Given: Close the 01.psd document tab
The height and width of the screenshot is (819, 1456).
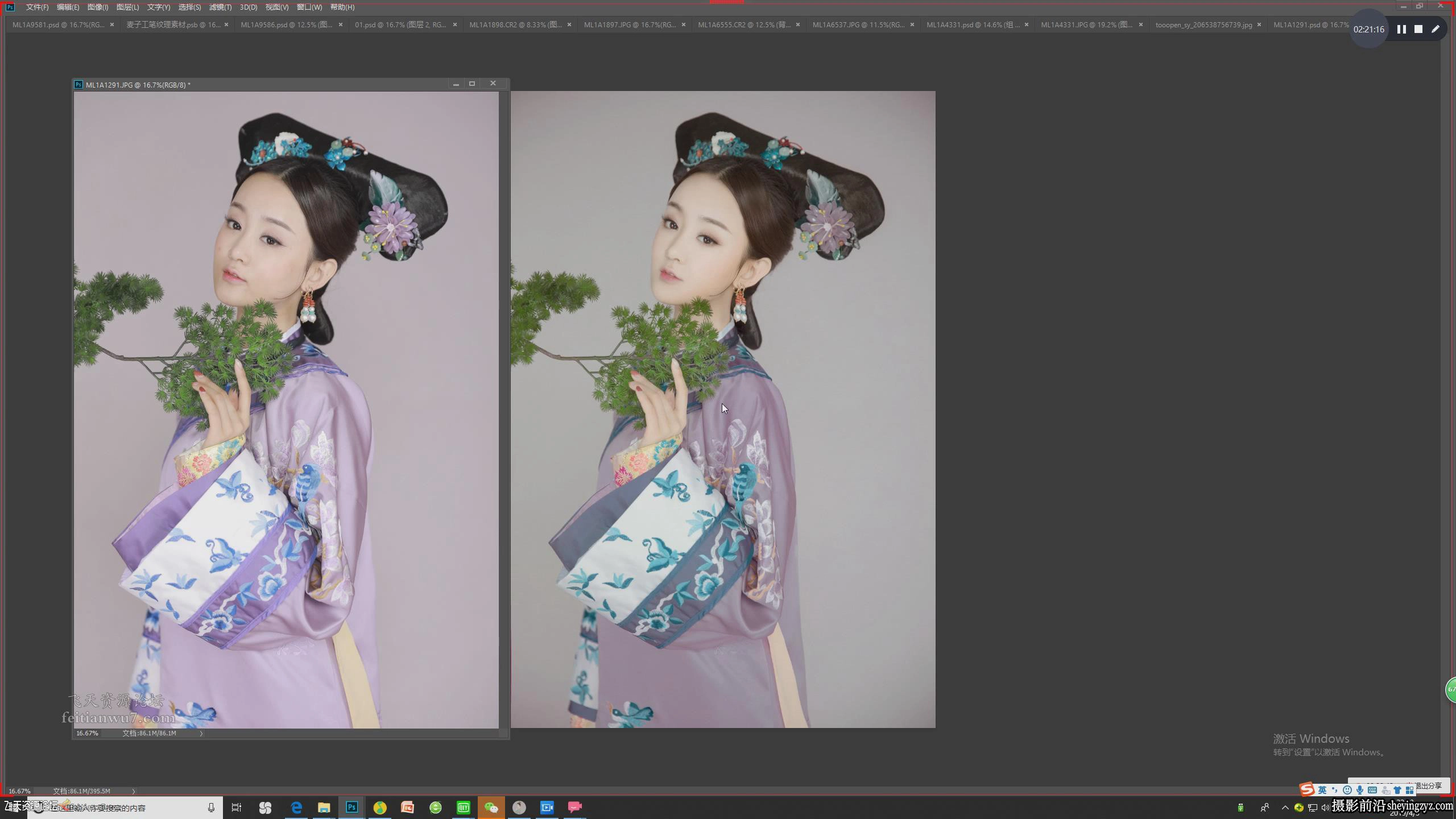Looking at the screenshot, I should click(455, 25).
